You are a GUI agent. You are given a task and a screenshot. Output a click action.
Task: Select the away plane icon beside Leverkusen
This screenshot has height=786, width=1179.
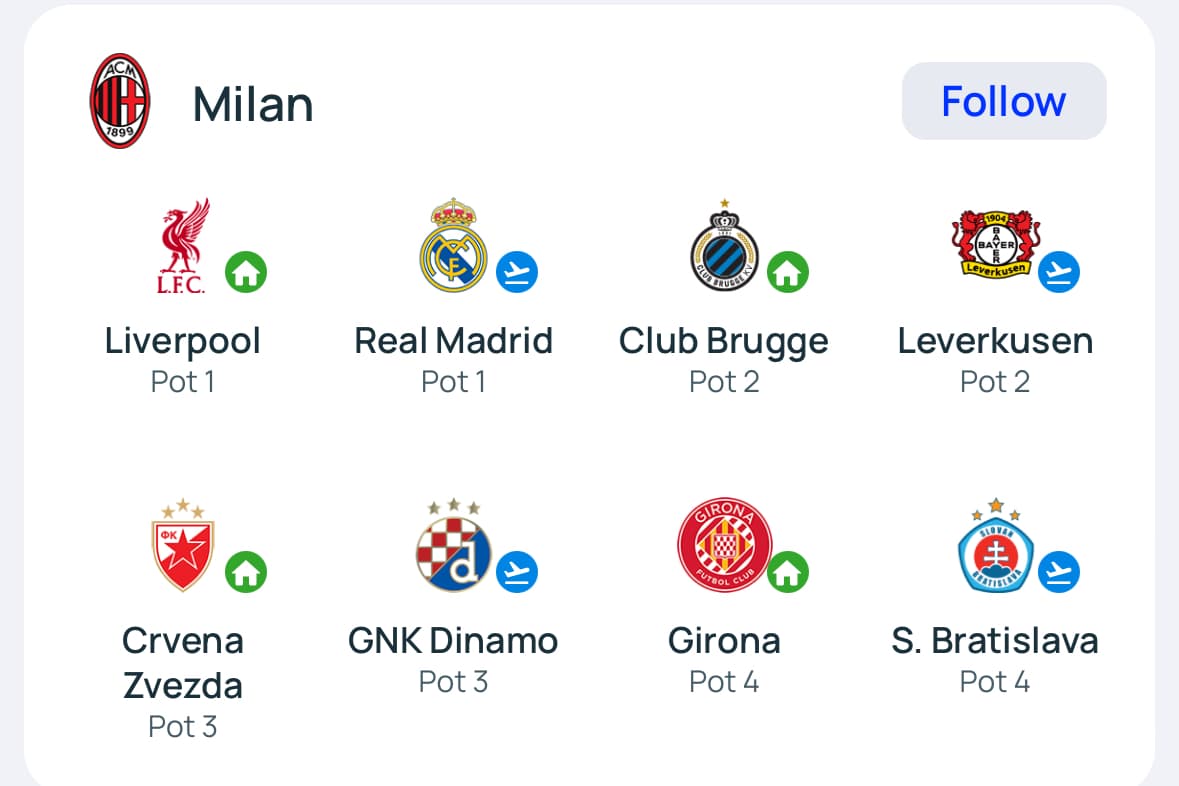(1059, 272)
